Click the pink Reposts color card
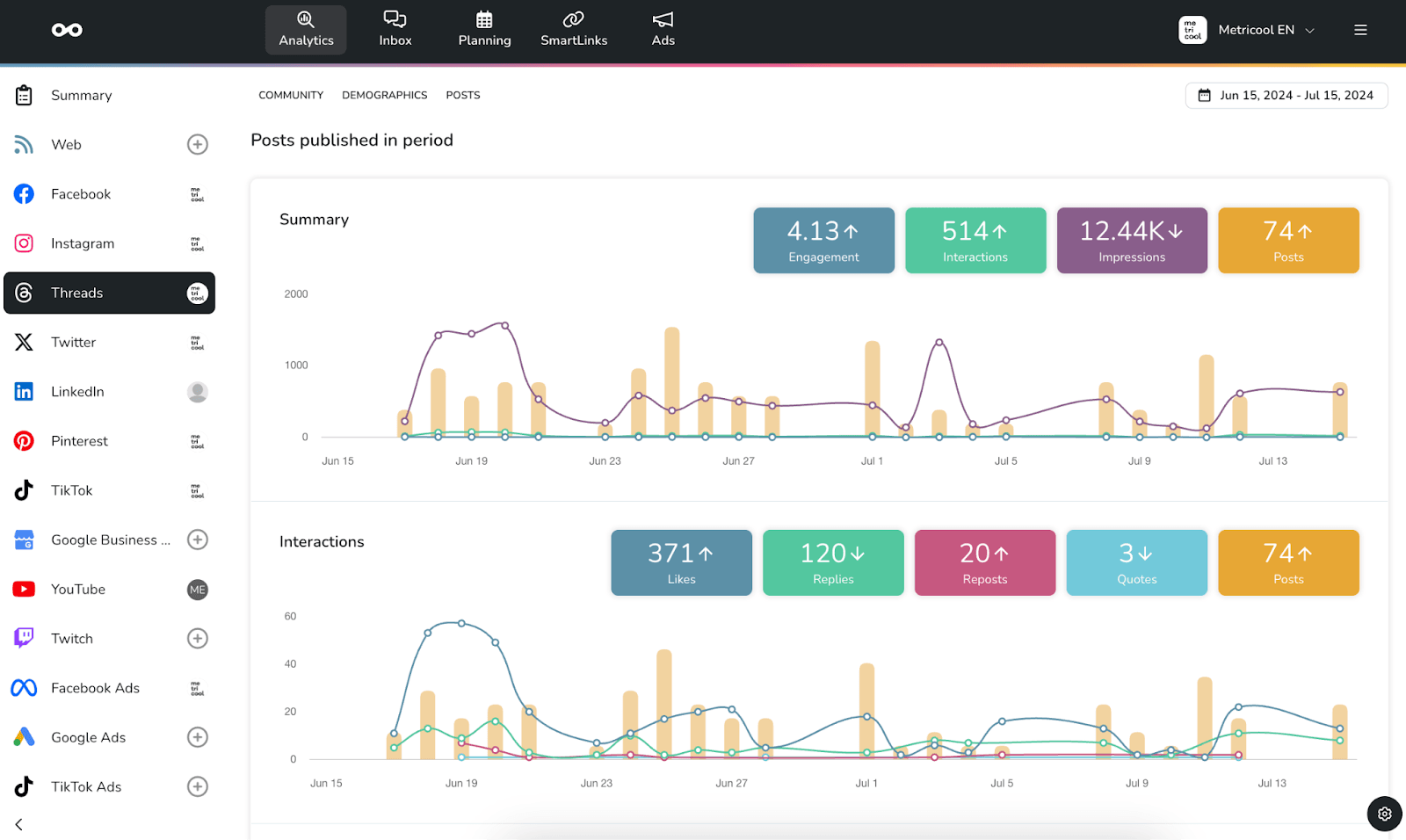Screen dimensions: 1406x840 click(984, 562)
